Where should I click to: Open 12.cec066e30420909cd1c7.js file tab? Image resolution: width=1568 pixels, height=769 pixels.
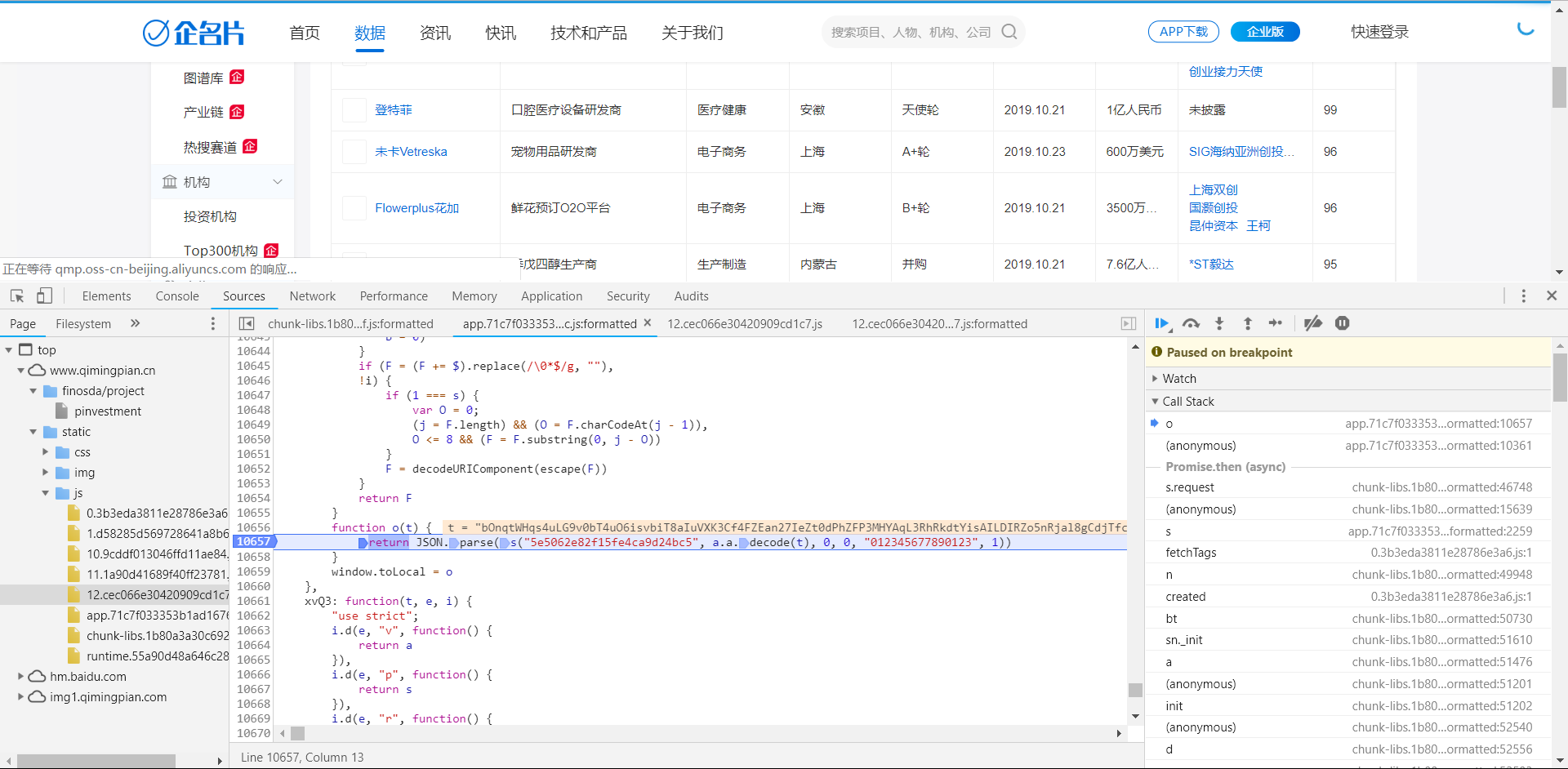tap(745, 324)
